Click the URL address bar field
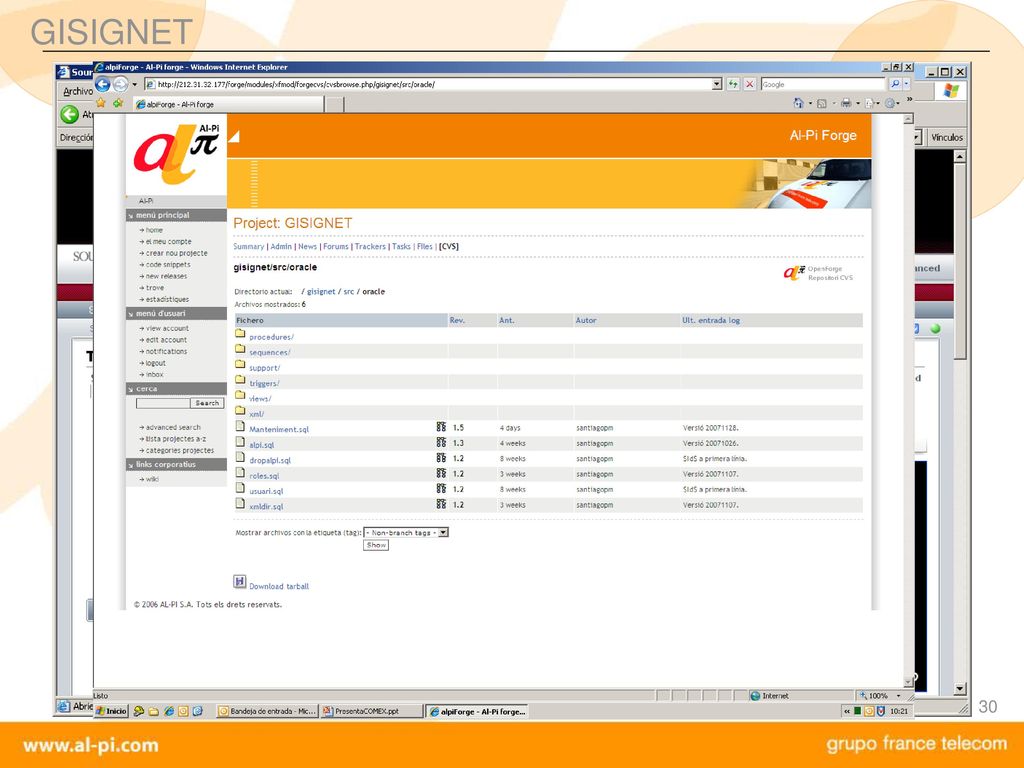 pos(428,84)
